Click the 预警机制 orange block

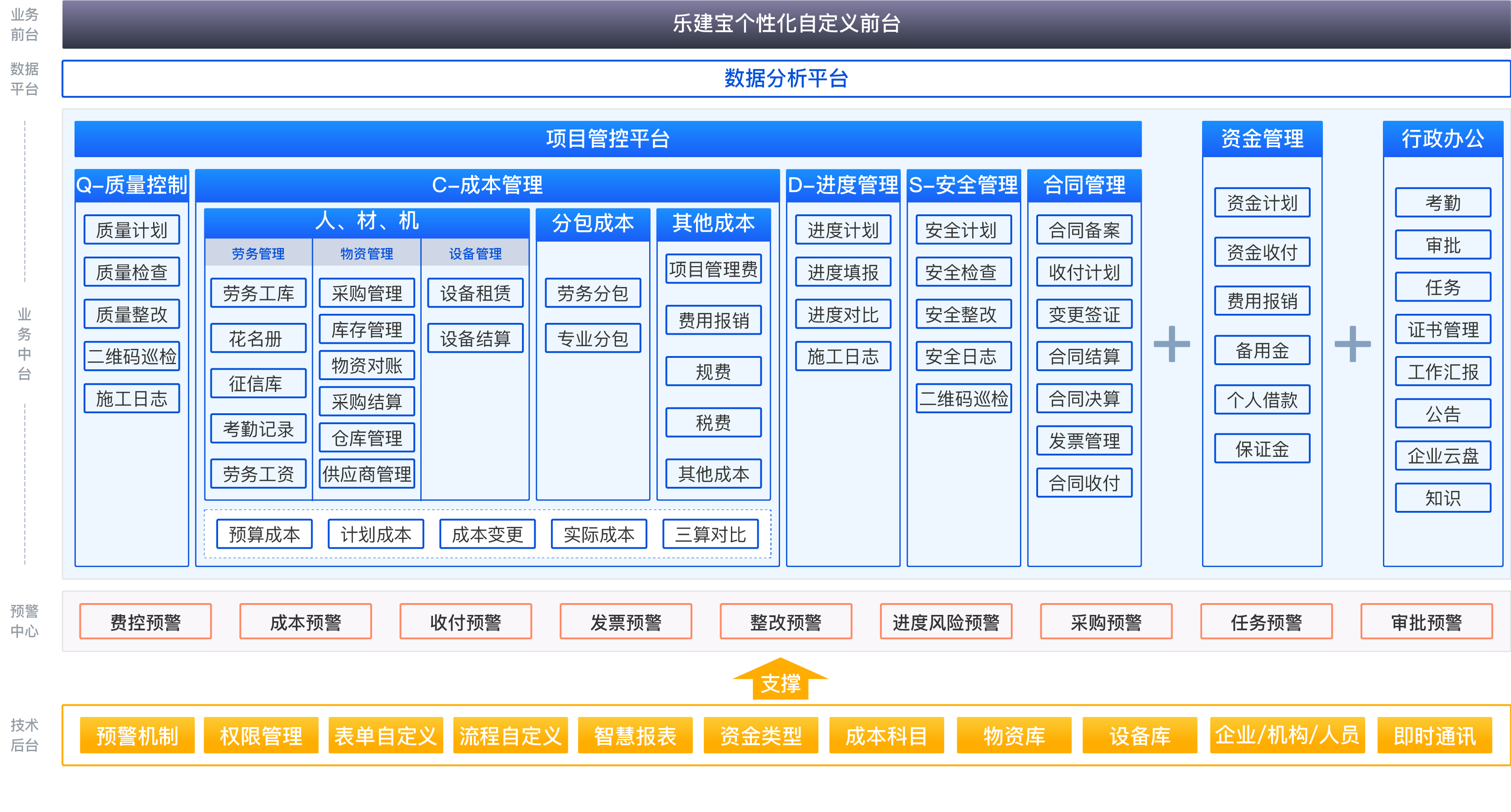click(137, 735)
